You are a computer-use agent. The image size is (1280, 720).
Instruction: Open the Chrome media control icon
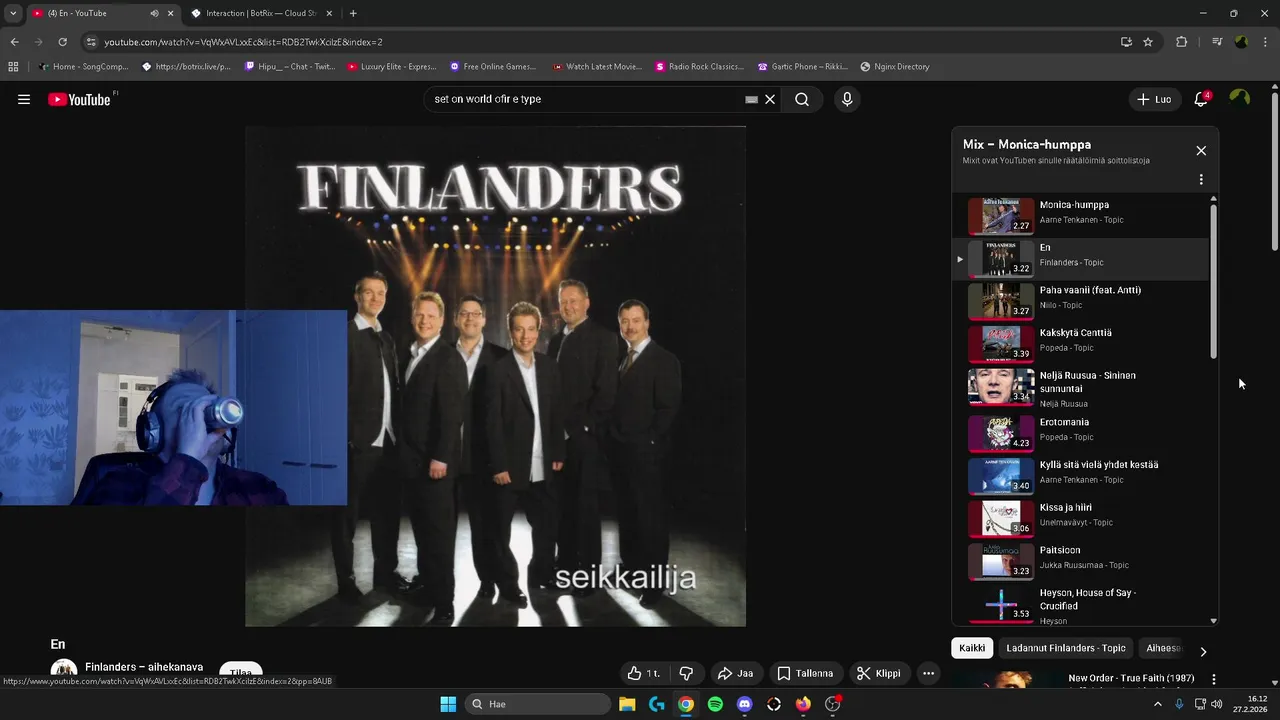(x=1217, y=42)
